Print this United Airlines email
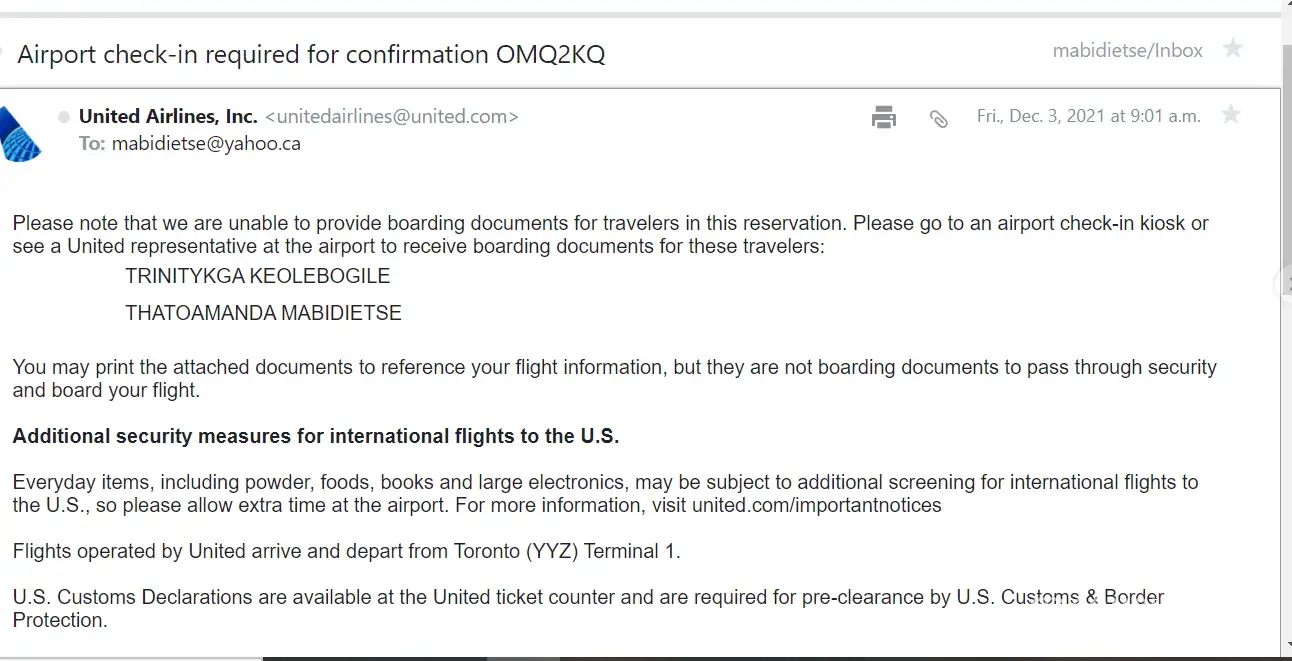The image size is (1292, 661). (x=884, y=117)
